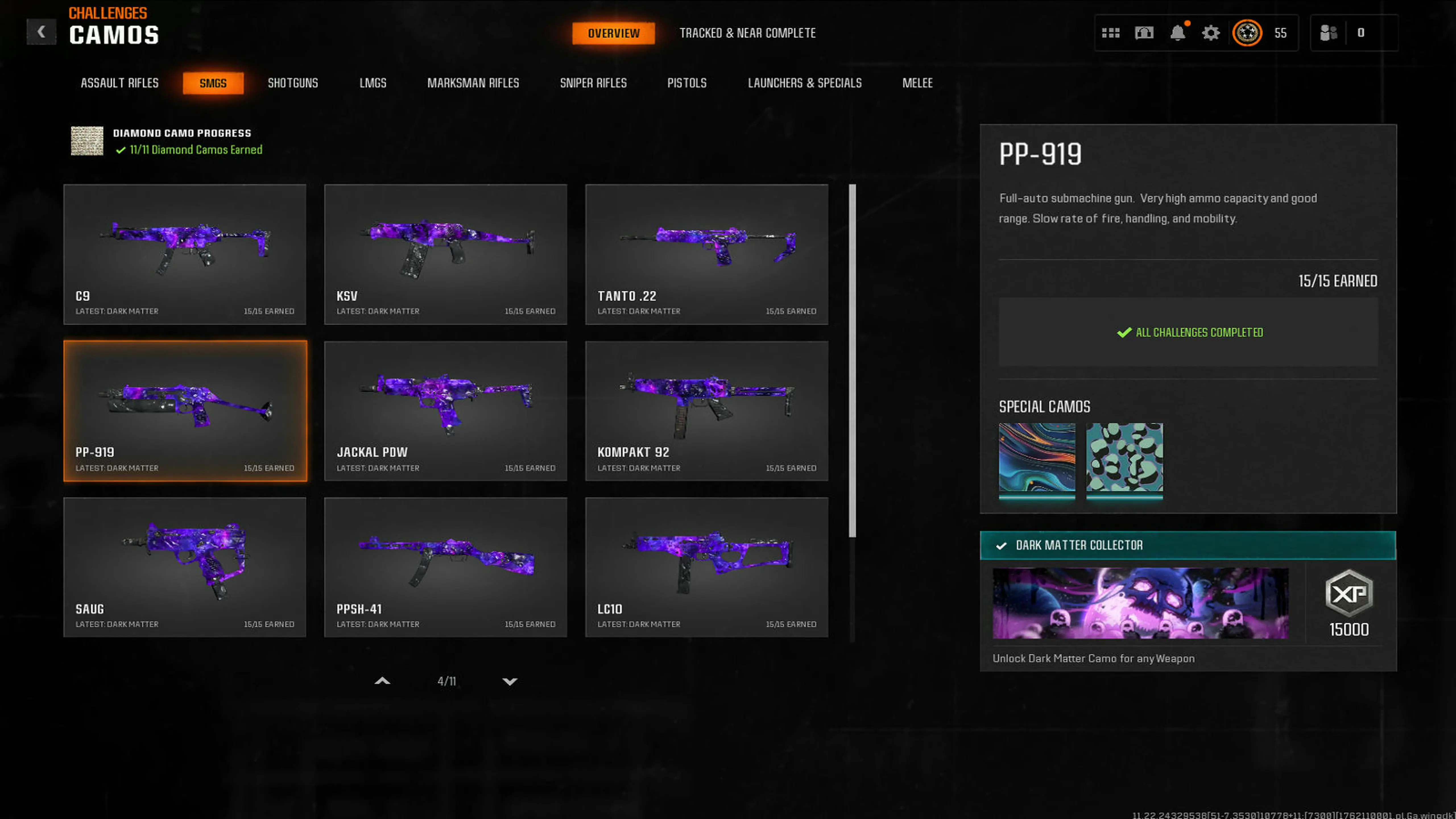The height and width of the screenshot is (819, 1456).
Task: Open the grid menu icon in top bar
Action: point(1111,33)
